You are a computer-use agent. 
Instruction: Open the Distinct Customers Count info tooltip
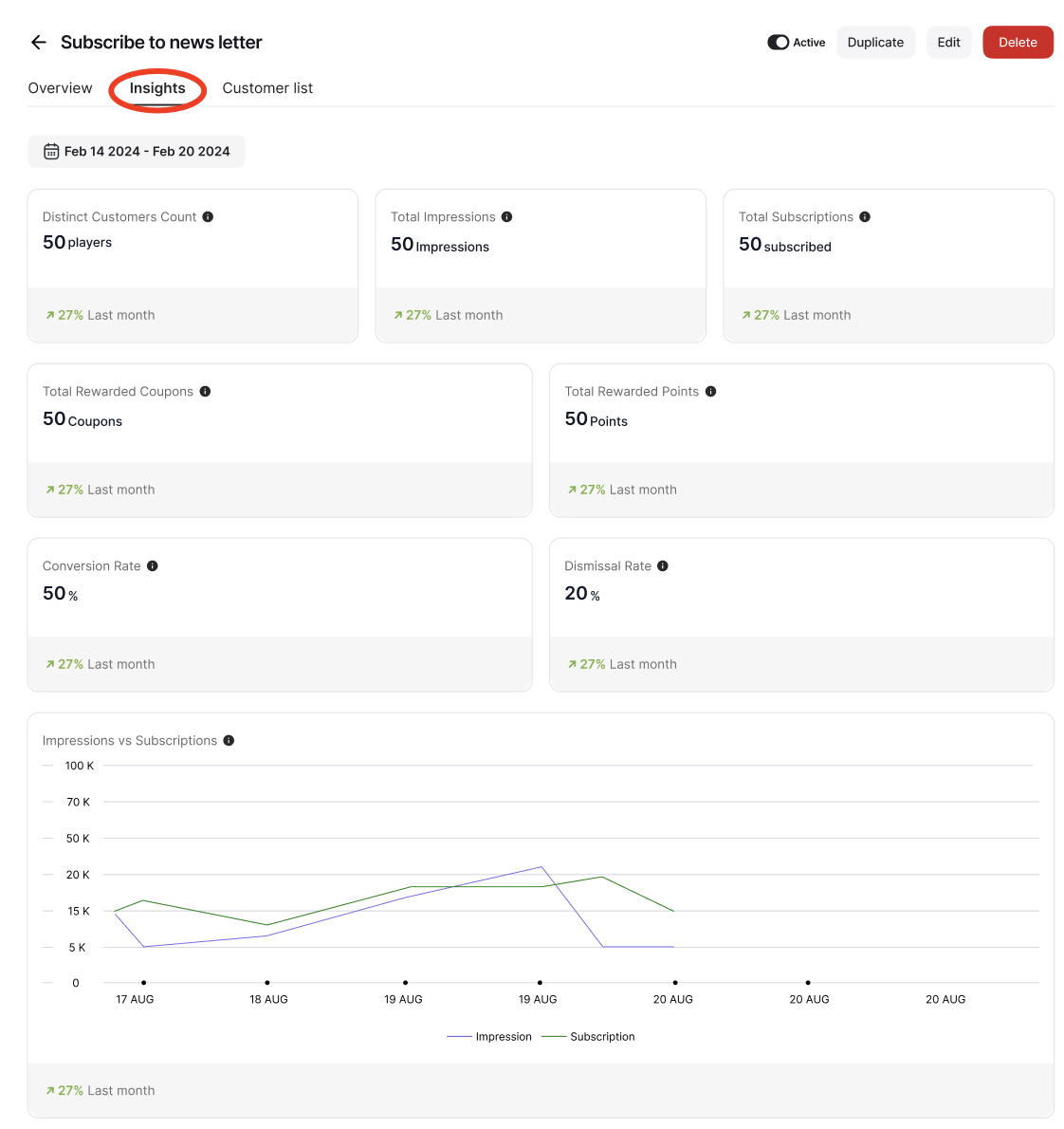[208, 216]
